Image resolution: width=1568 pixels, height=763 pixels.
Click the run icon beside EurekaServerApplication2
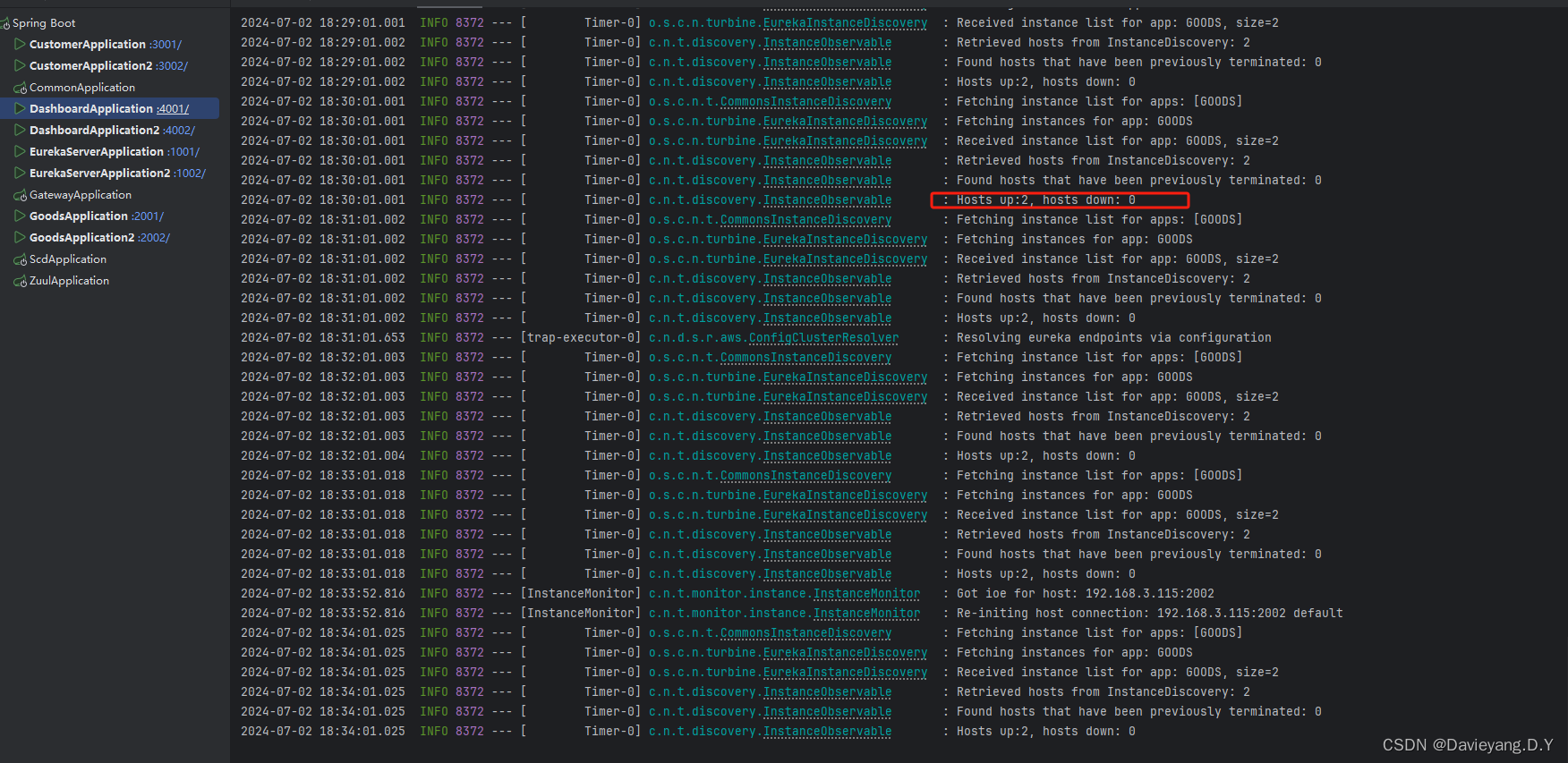coord(20,173)
